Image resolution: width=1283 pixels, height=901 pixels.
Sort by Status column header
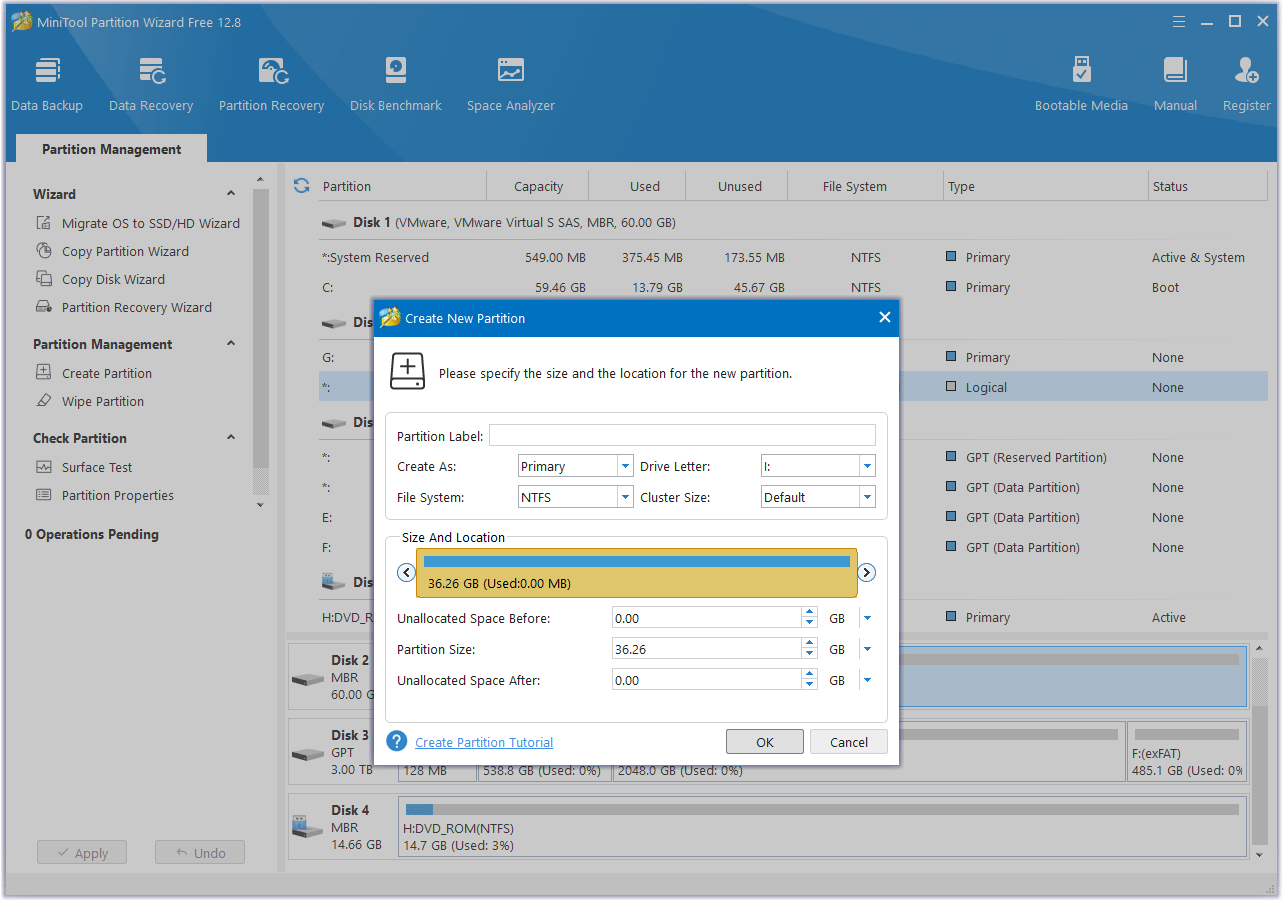coord(1208,186)
